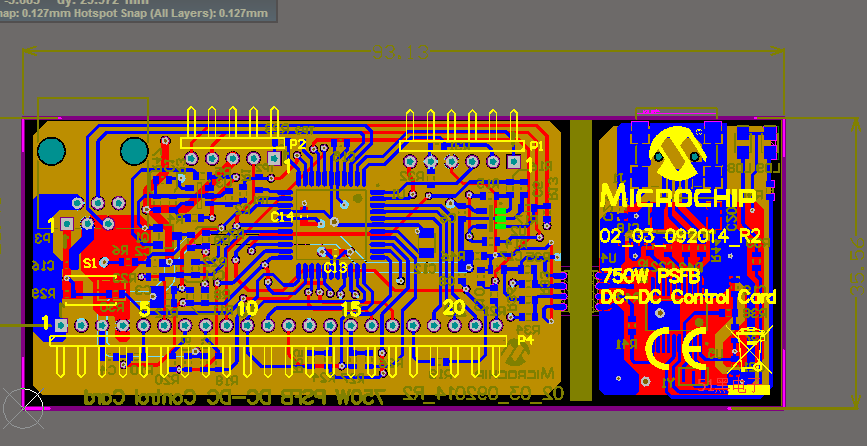Select the Microchip logo silkscreen graphic

tap(678, 153)
